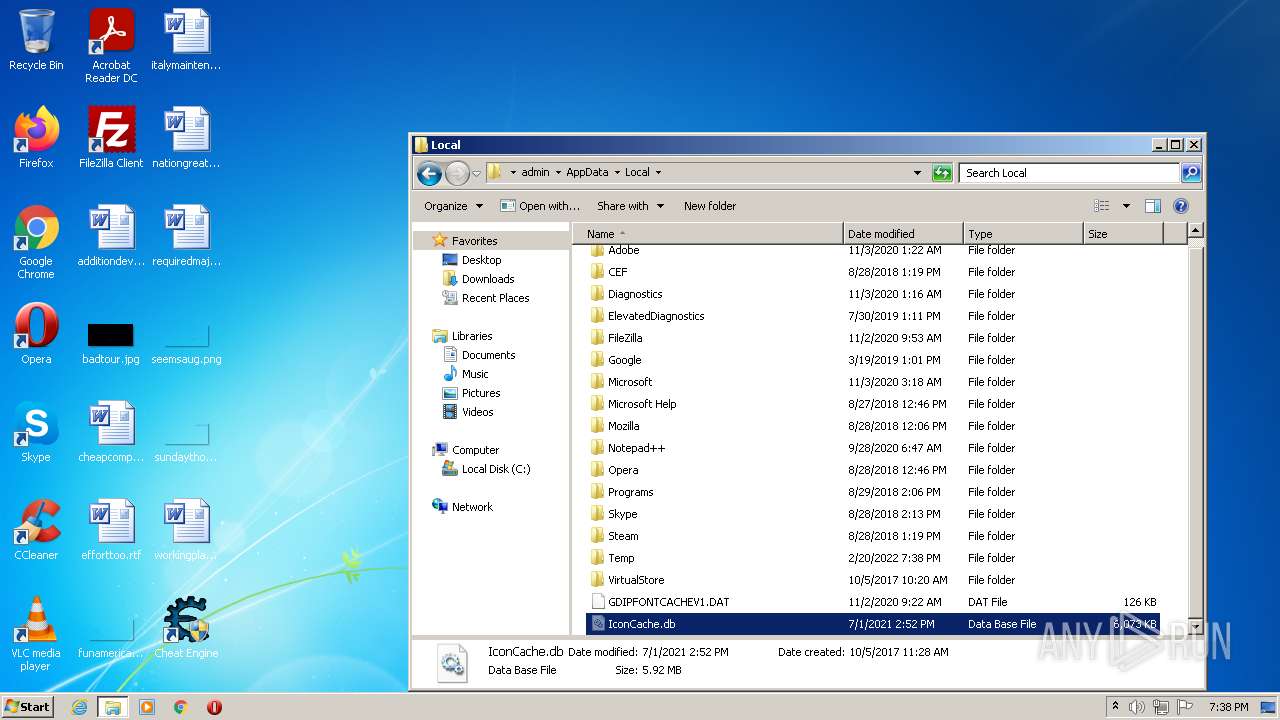Expand the address bar history dropdown

tap(917, 173)
